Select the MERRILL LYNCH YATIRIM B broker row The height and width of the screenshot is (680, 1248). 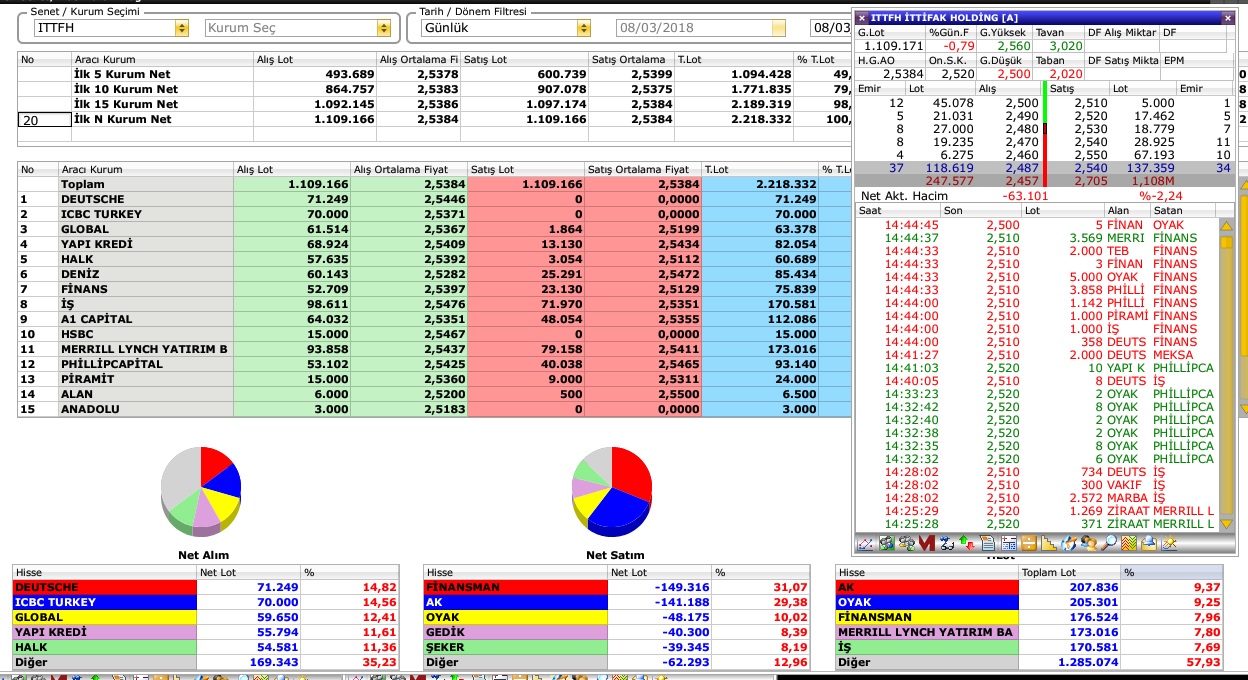click(435, 349)
